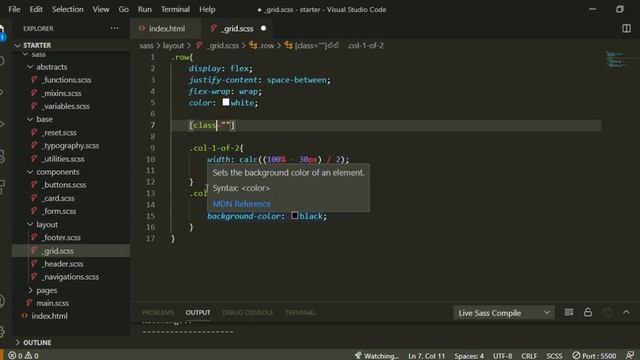Click the Port : 5500 Live Server item

coord(594,356)
